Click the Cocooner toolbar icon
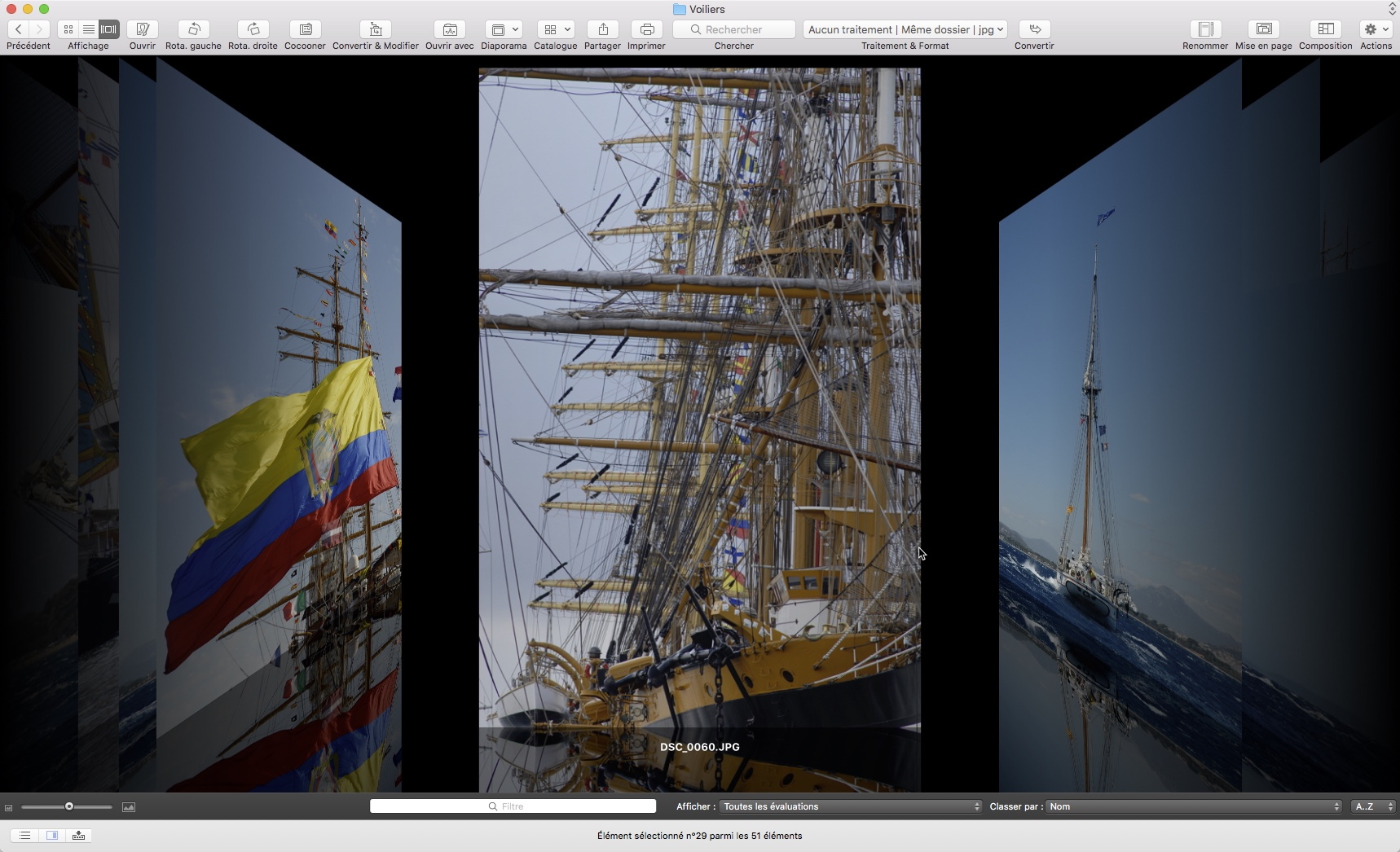The image size is (1400, 852). click(x=305, y=29)
